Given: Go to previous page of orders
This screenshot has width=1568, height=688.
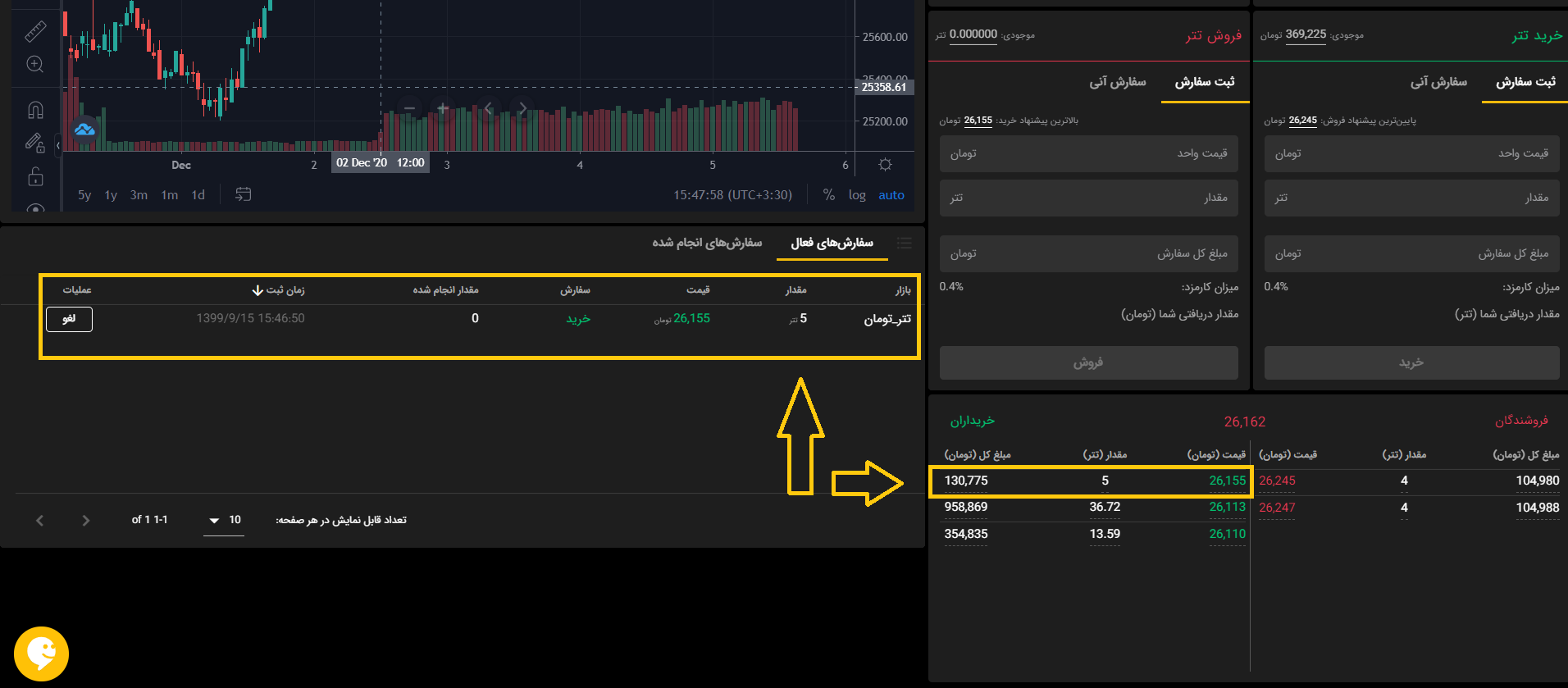Looking at the screenshot, I should [x=39, y=521].
